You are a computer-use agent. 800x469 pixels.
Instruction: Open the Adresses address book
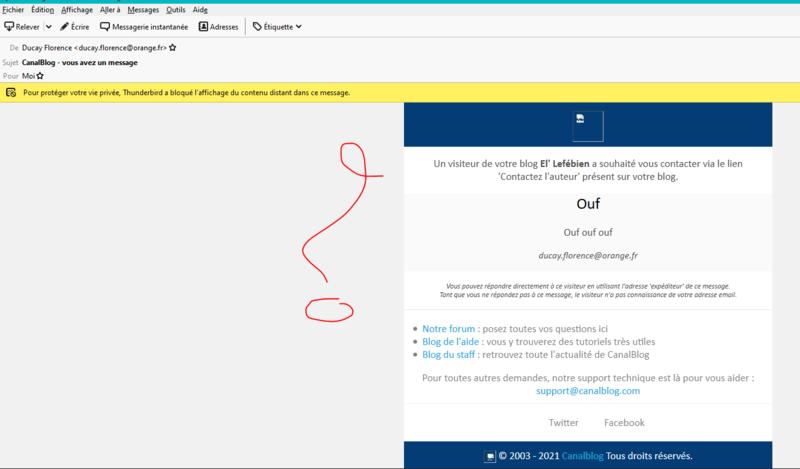[218, 27]
